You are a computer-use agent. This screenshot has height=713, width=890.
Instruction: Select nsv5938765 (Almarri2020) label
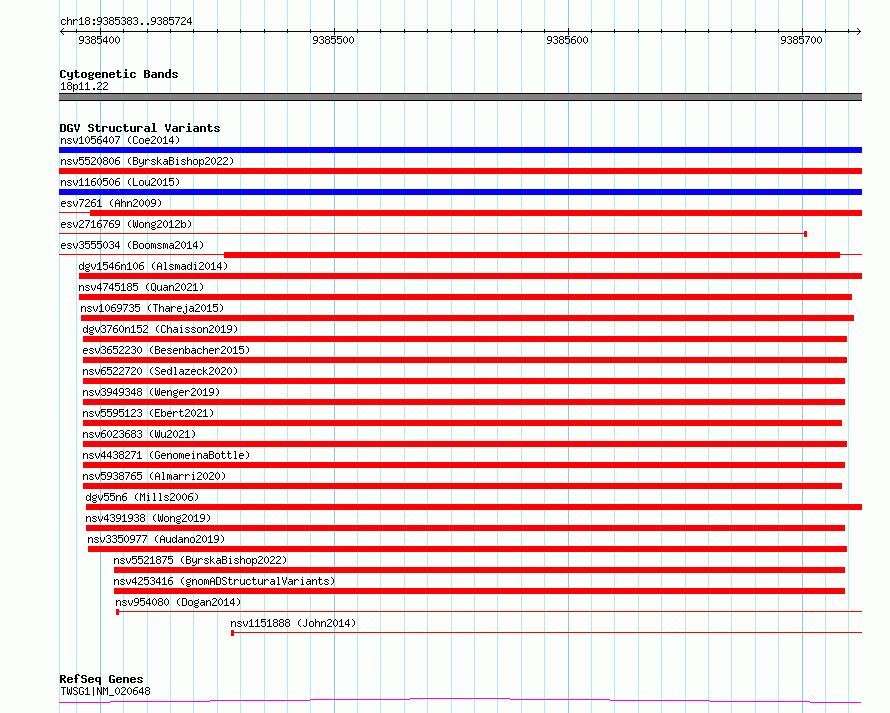pos(154,476)
